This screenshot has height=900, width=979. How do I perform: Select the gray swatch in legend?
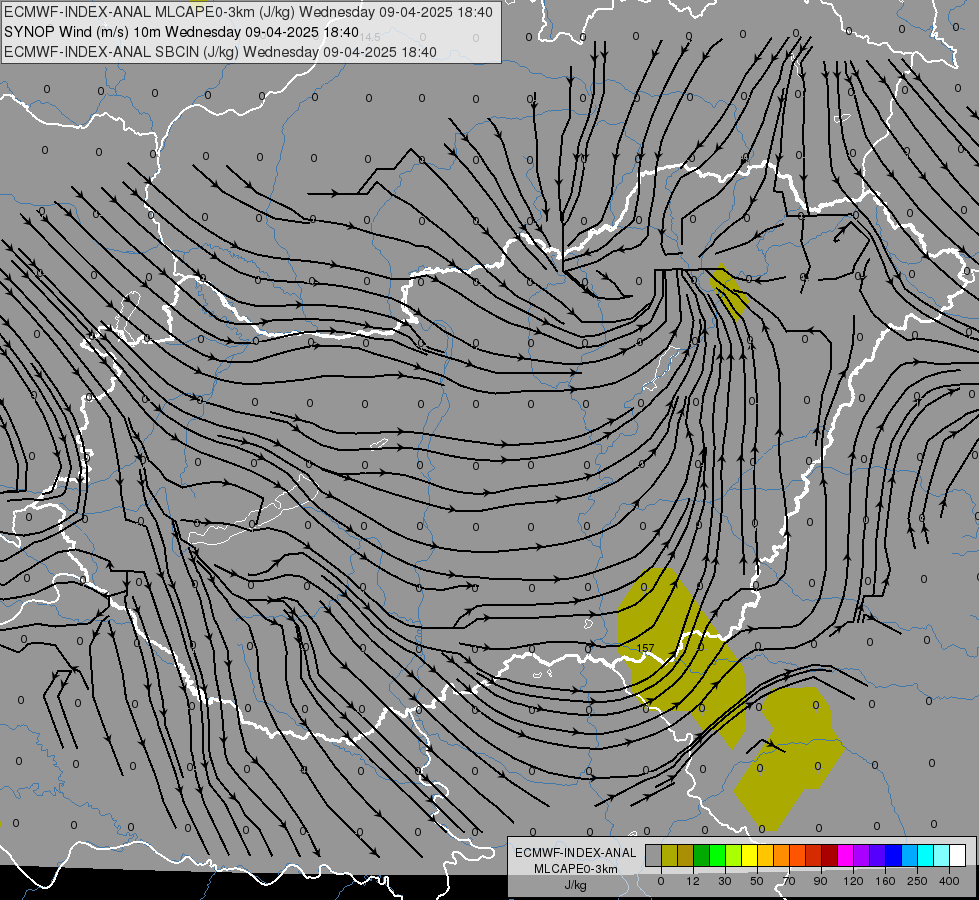(654, 856)
